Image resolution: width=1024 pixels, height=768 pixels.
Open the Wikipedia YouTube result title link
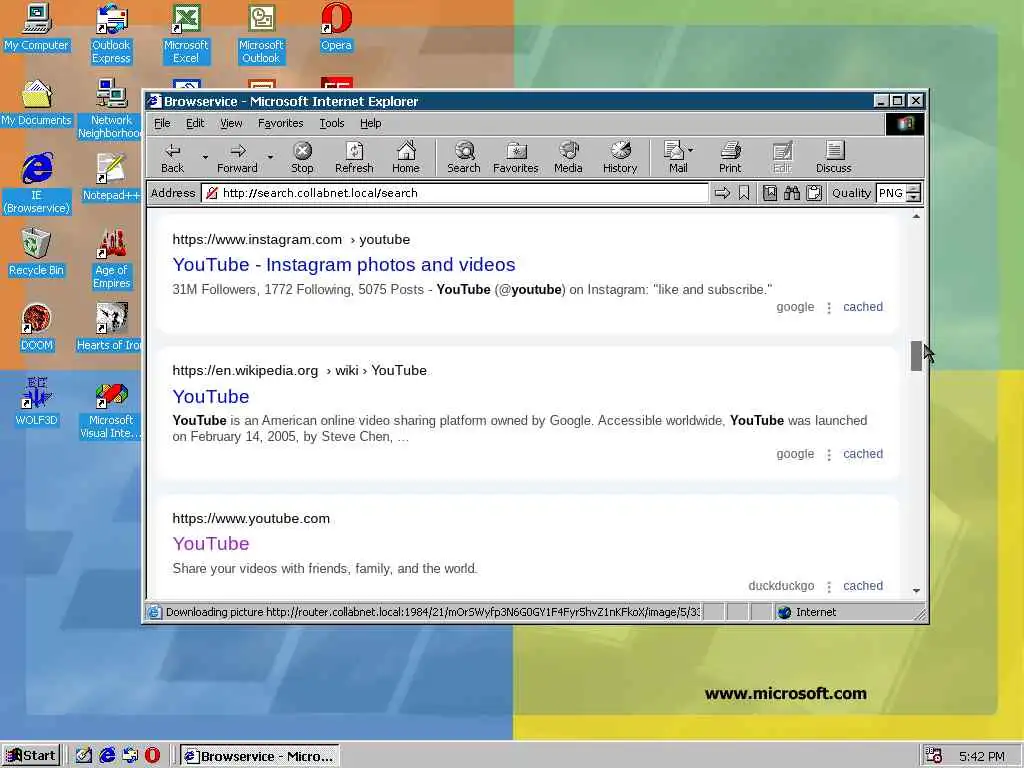tap(211, 396)
